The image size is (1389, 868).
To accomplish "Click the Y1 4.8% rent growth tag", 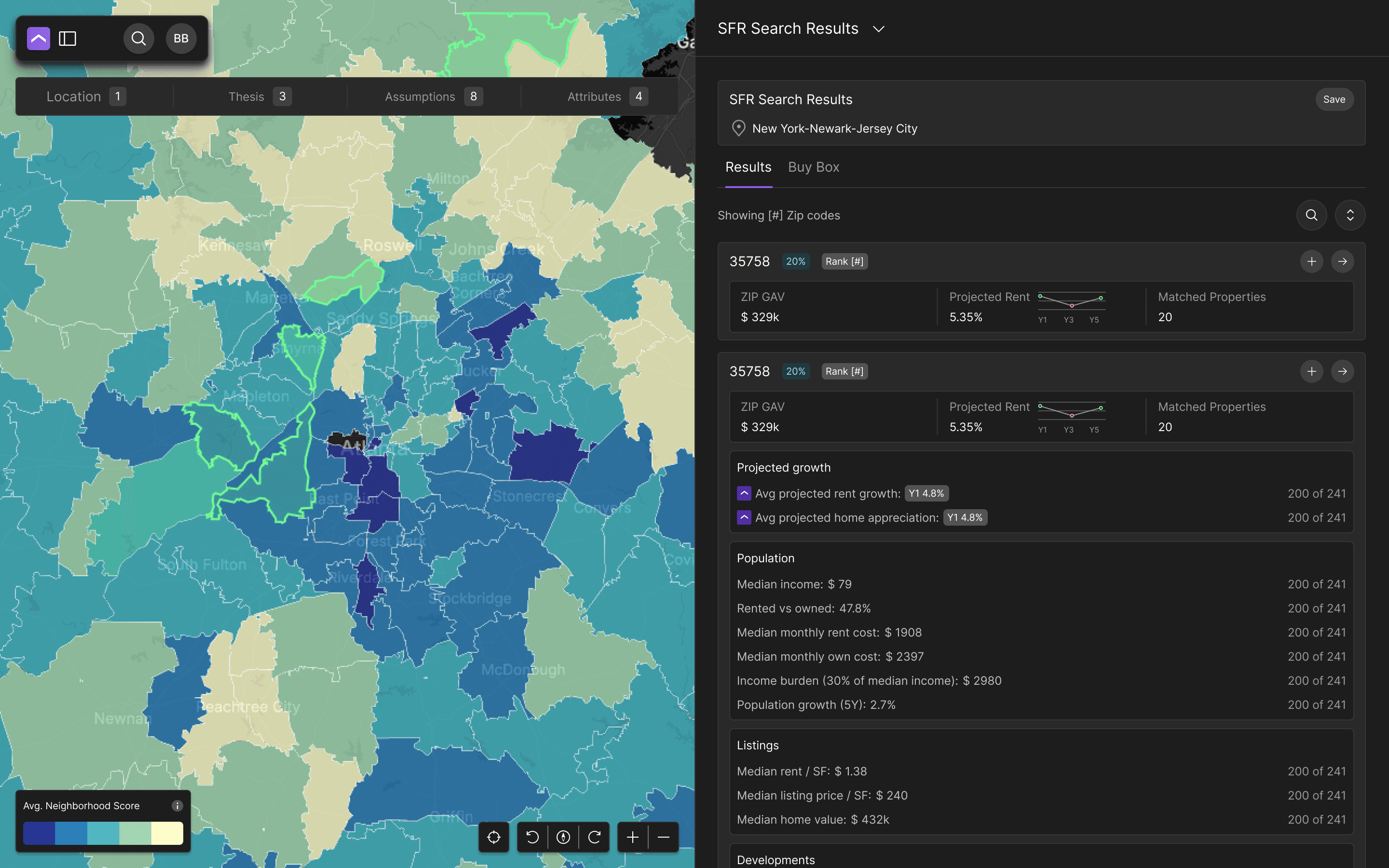I will click(x=926, y=494).
